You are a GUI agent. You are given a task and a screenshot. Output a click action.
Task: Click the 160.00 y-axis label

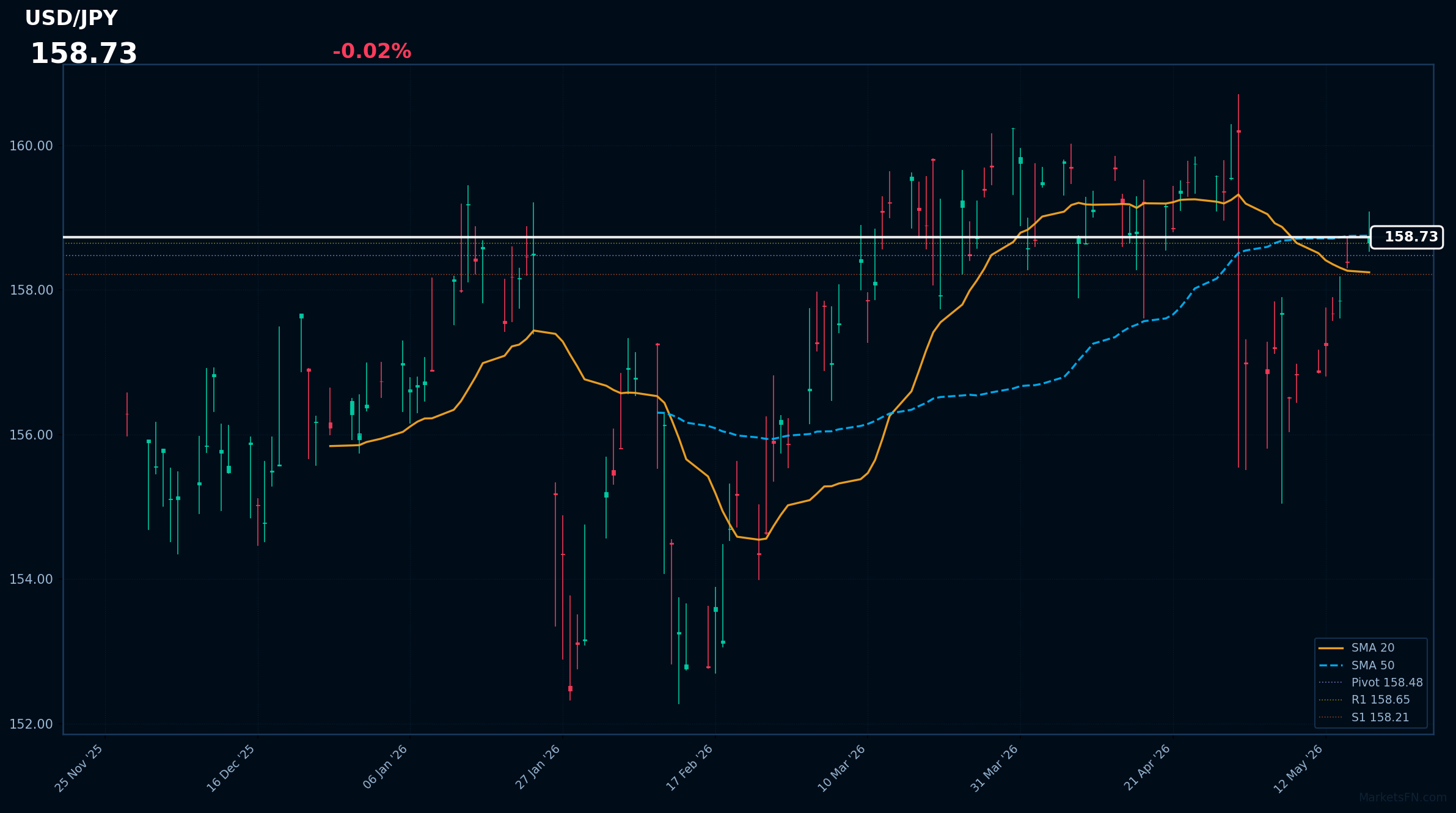click(31, 146)
